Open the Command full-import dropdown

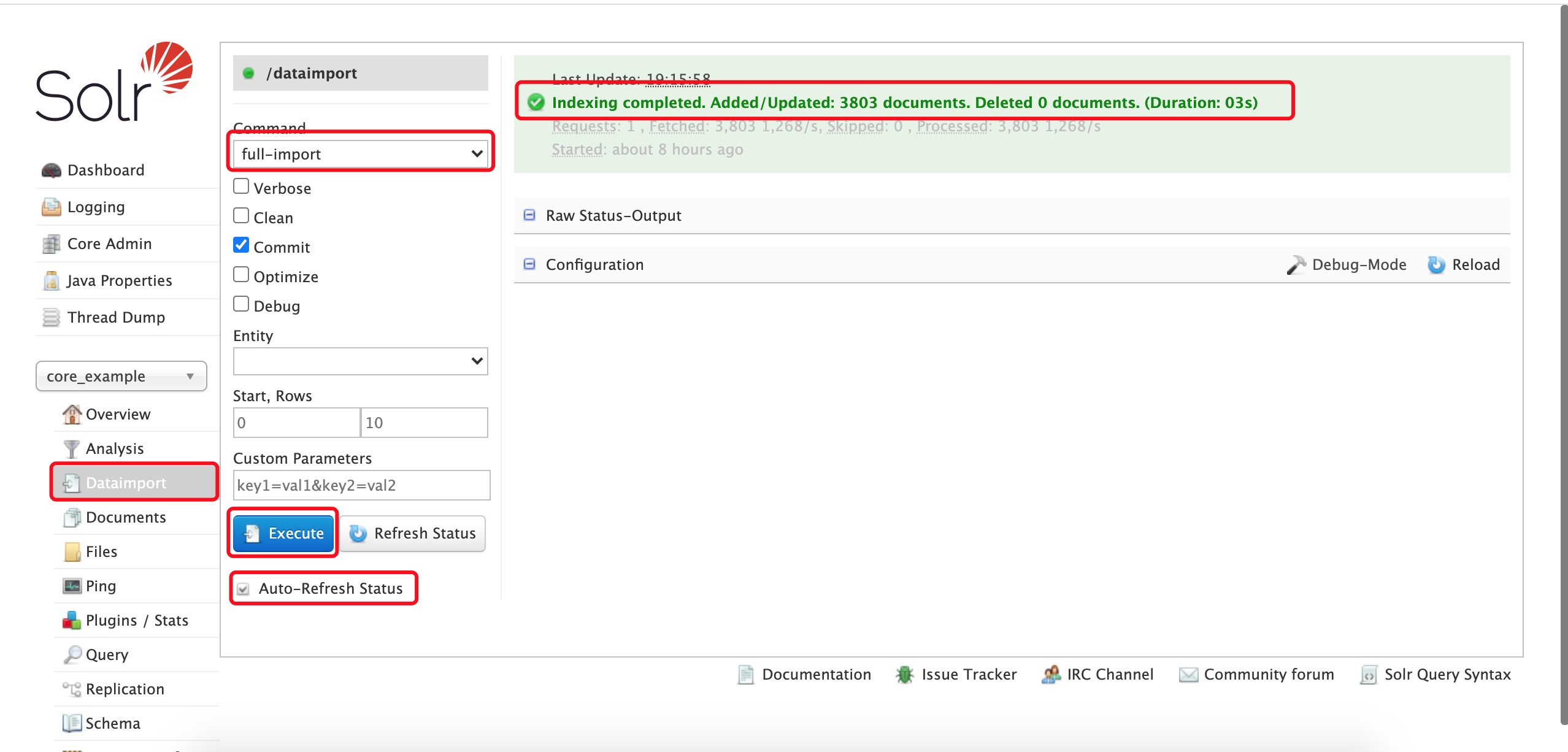361,154
